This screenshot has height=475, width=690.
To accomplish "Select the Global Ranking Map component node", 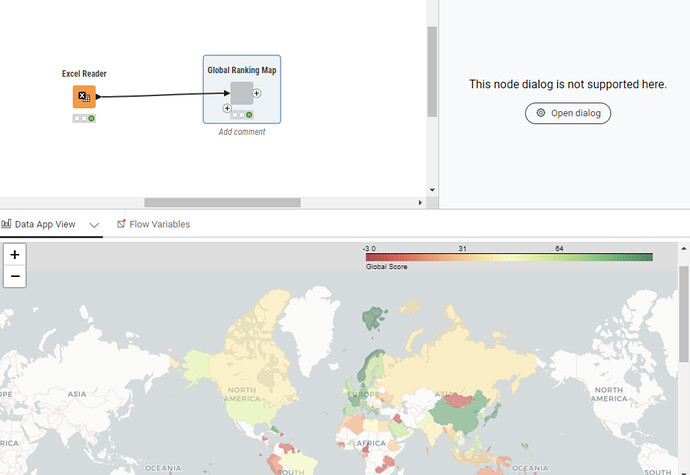I will pos(242,94).
